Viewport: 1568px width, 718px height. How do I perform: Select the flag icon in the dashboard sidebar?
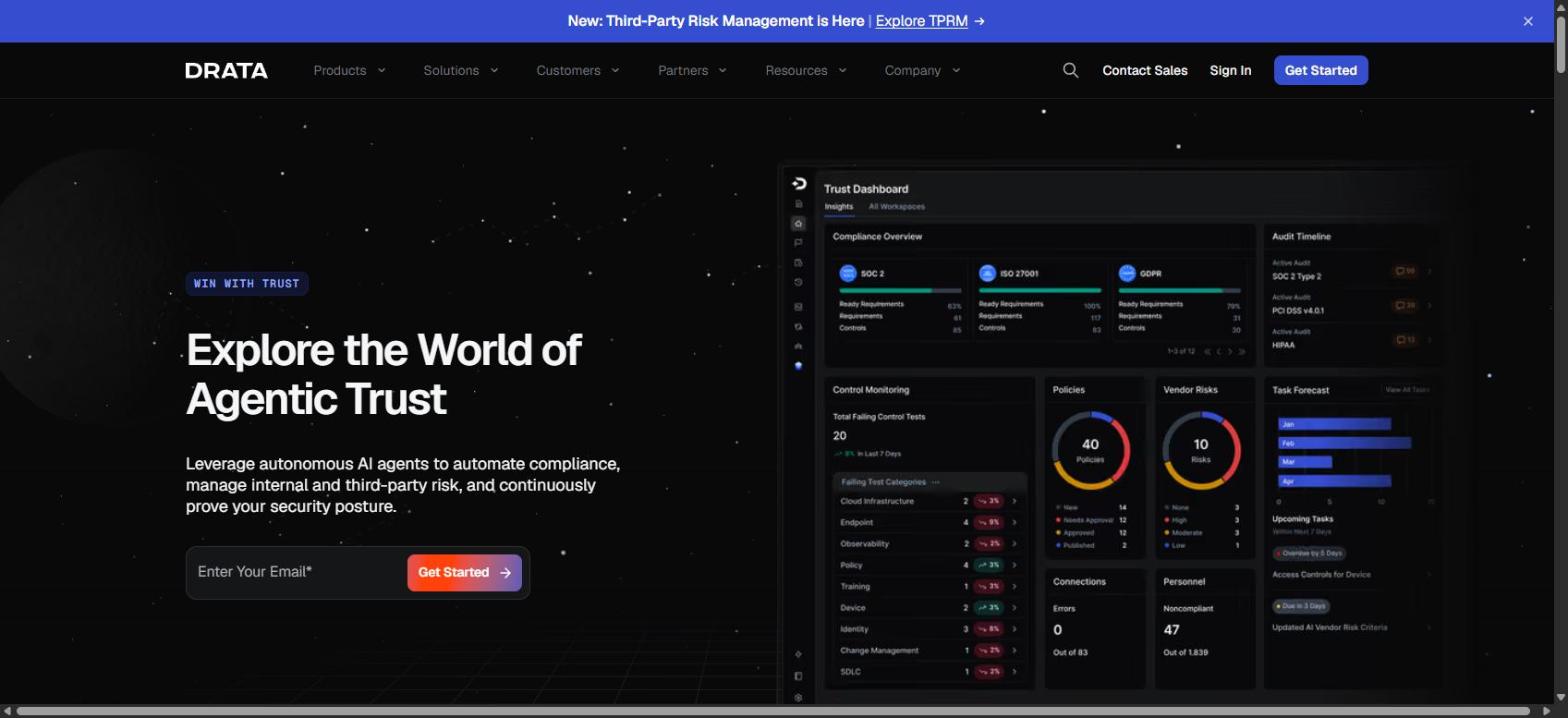point(798,242)
